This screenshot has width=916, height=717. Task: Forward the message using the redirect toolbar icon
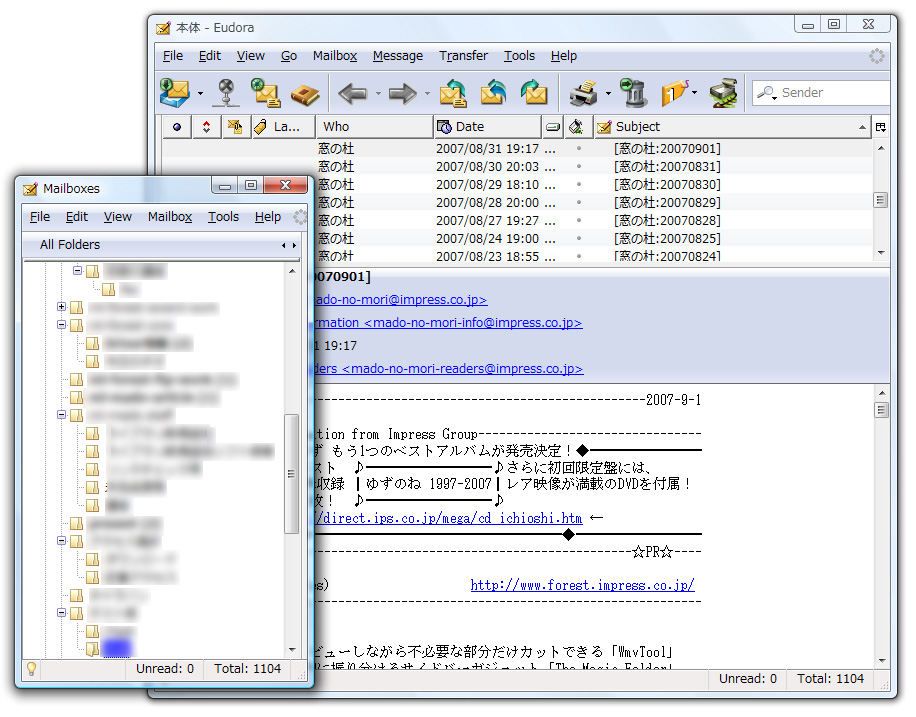(533, 92)
